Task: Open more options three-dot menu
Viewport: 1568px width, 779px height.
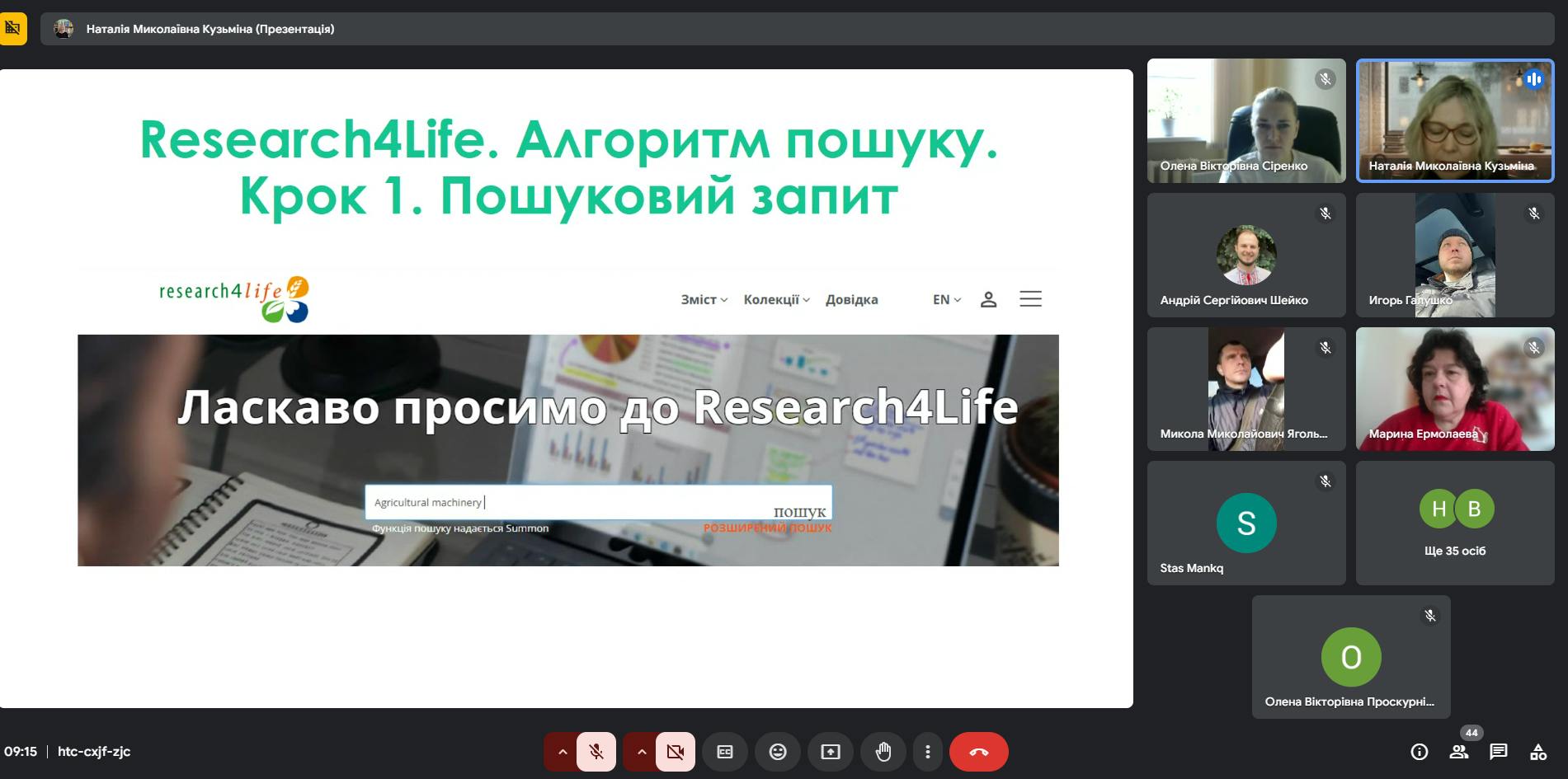Action: click(x=928, y=752)
